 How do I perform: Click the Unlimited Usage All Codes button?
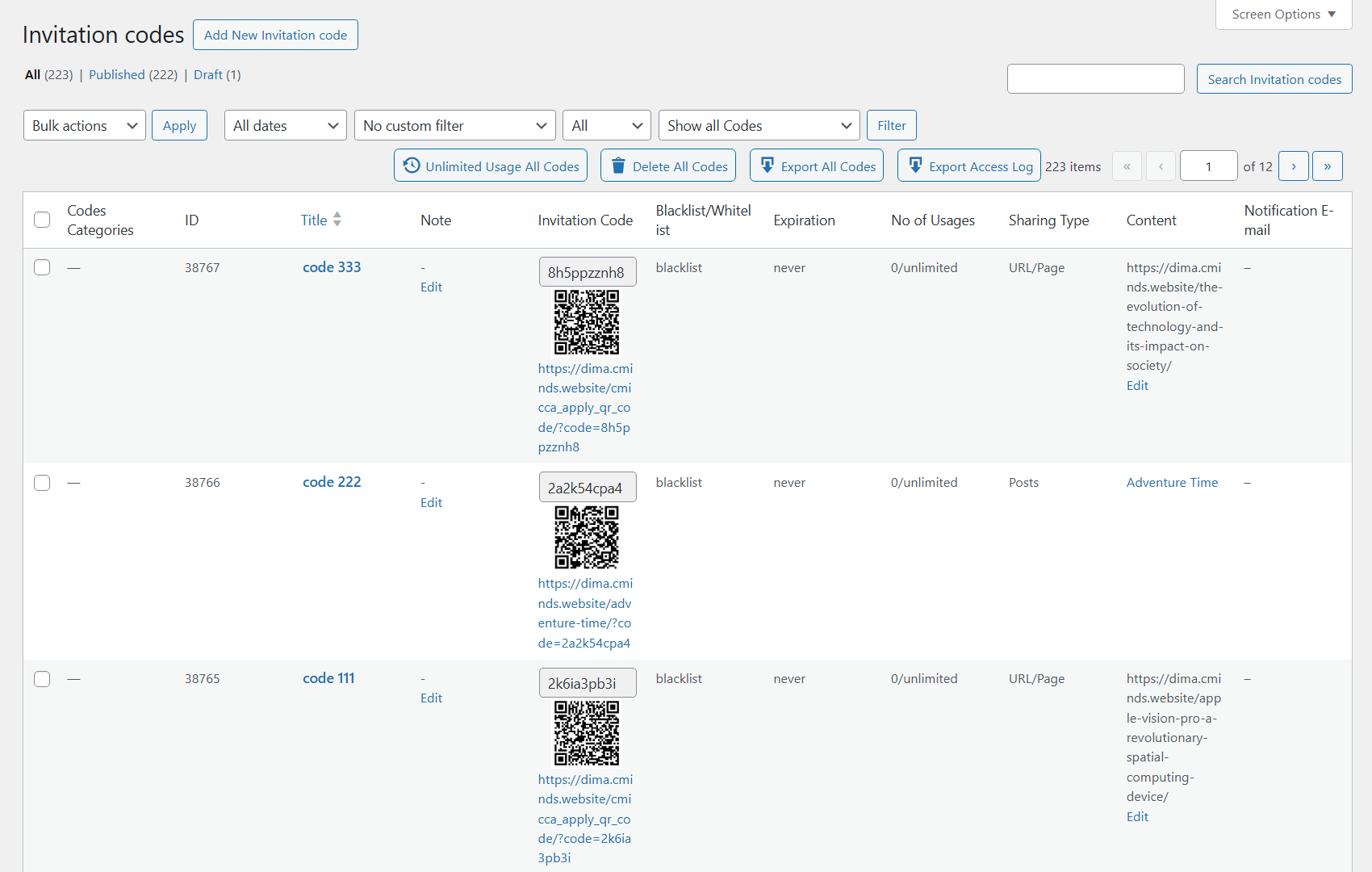491,166
